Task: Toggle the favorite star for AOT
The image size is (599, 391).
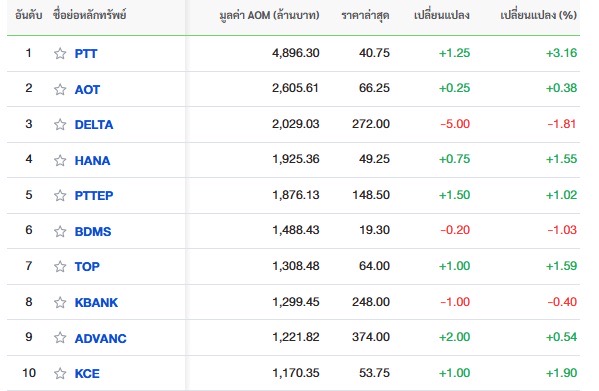Action: [60, 89]
